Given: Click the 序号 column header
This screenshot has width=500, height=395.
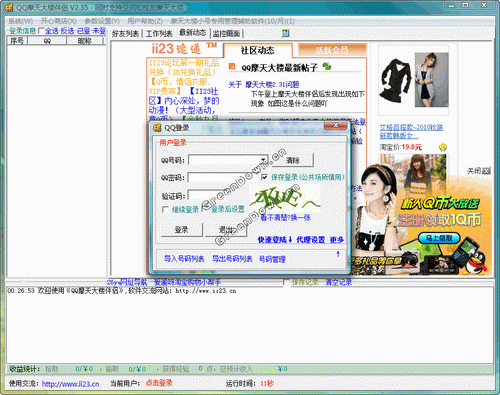Looking at the screenshot, I should [17, 41].
